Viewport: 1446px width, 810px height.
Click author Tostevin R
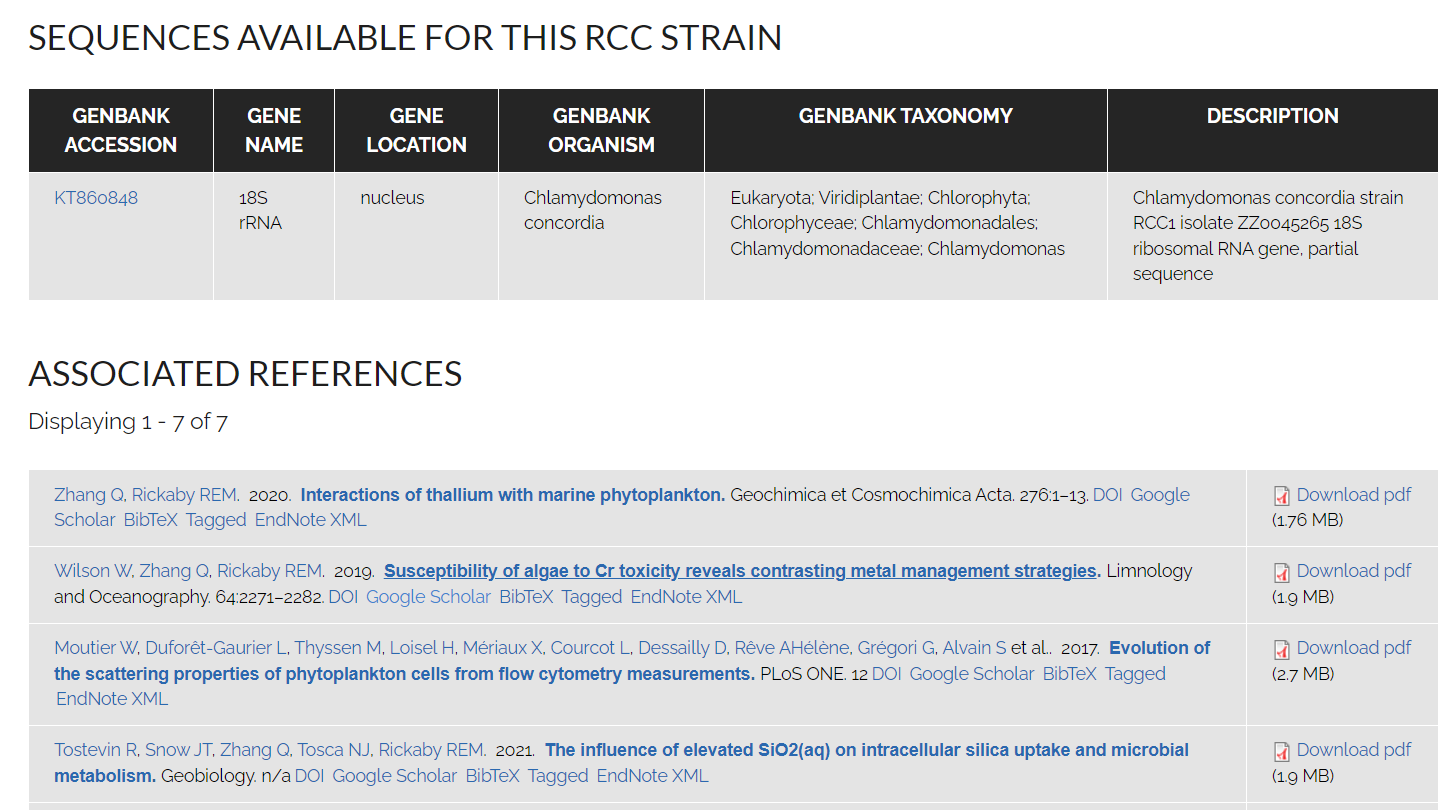(96, 750)
